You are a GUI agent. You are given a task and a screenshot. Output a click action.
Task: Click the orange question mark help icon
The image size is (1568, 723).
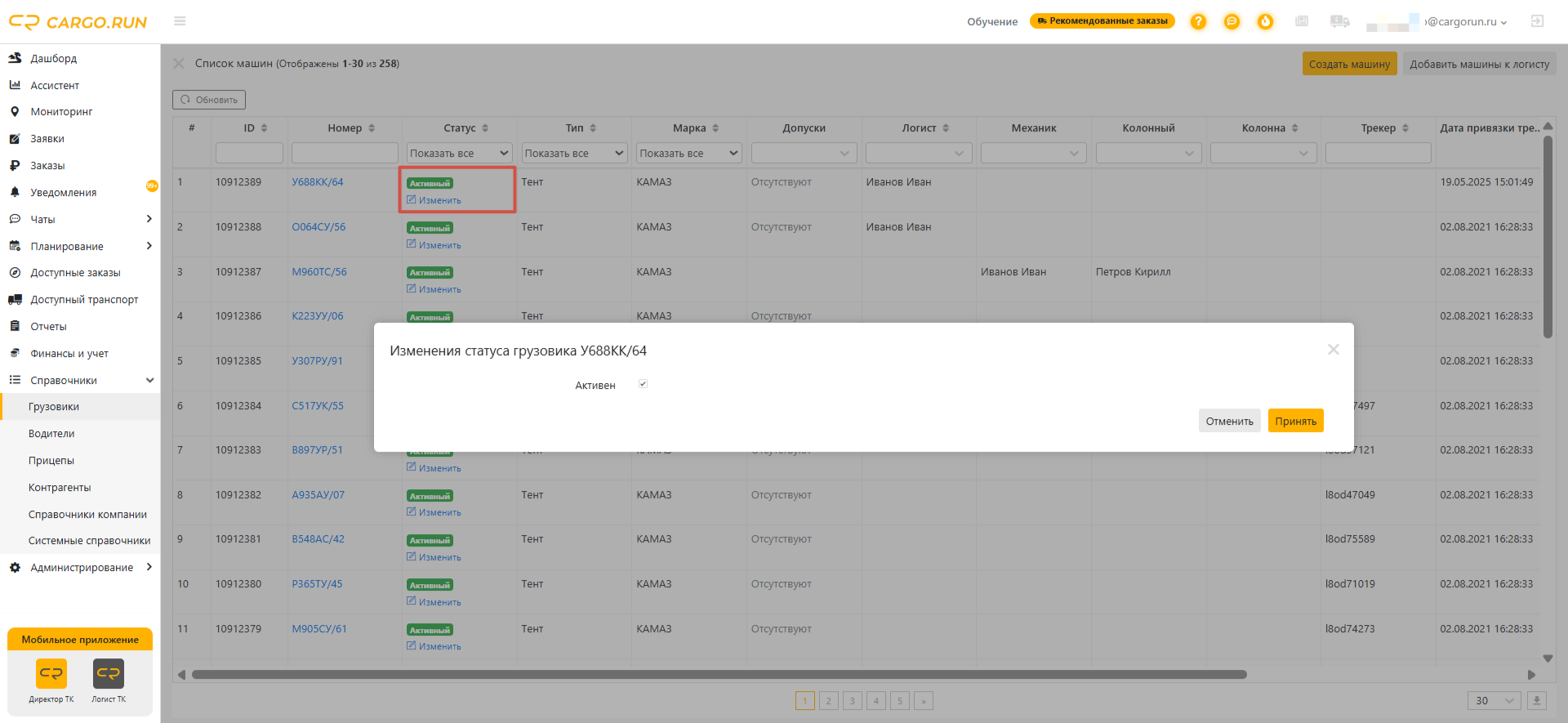(1198, 22)
